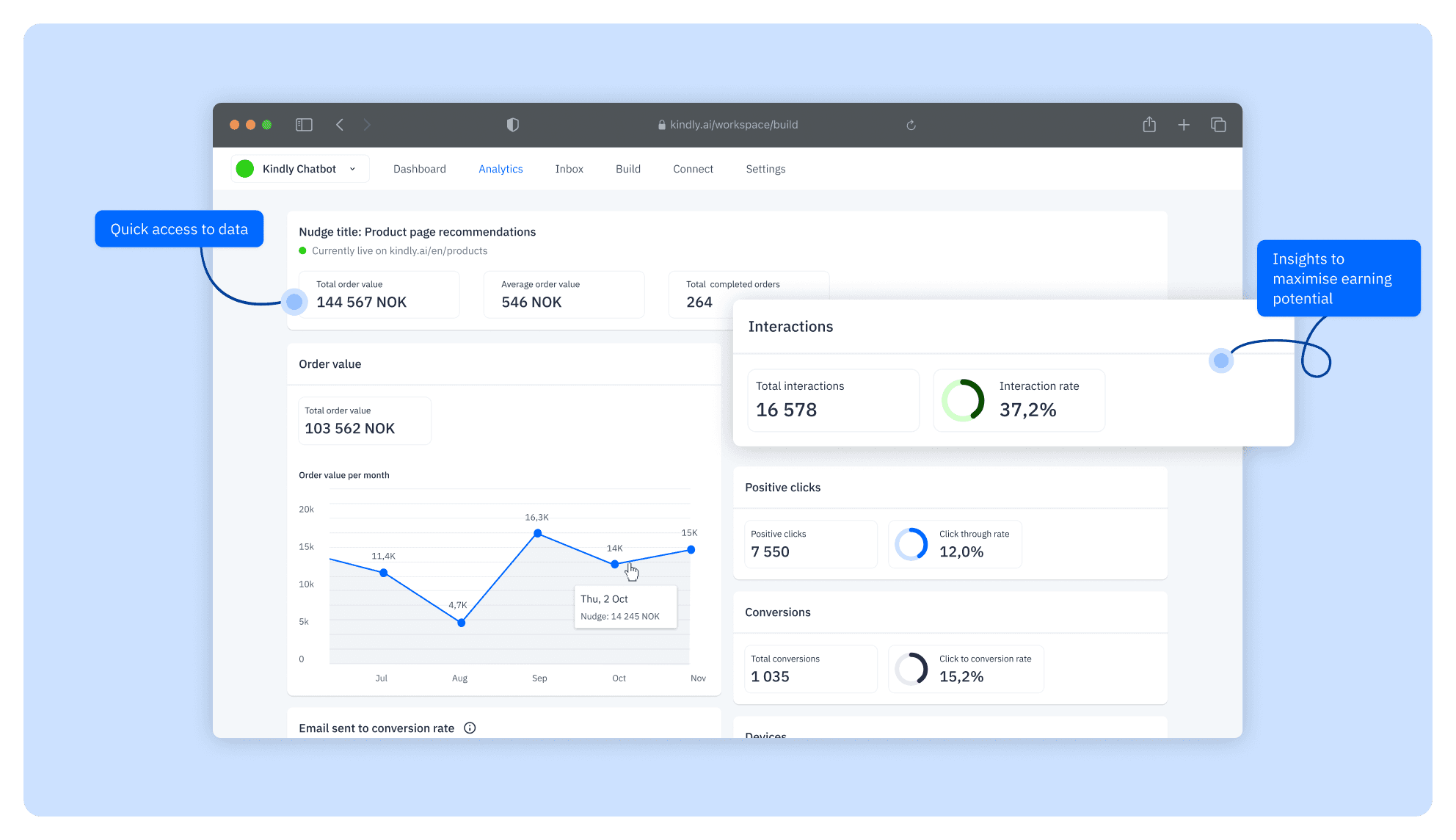Select the Nov data point 15K
The image size is (1456, 840).
point(691,549)
